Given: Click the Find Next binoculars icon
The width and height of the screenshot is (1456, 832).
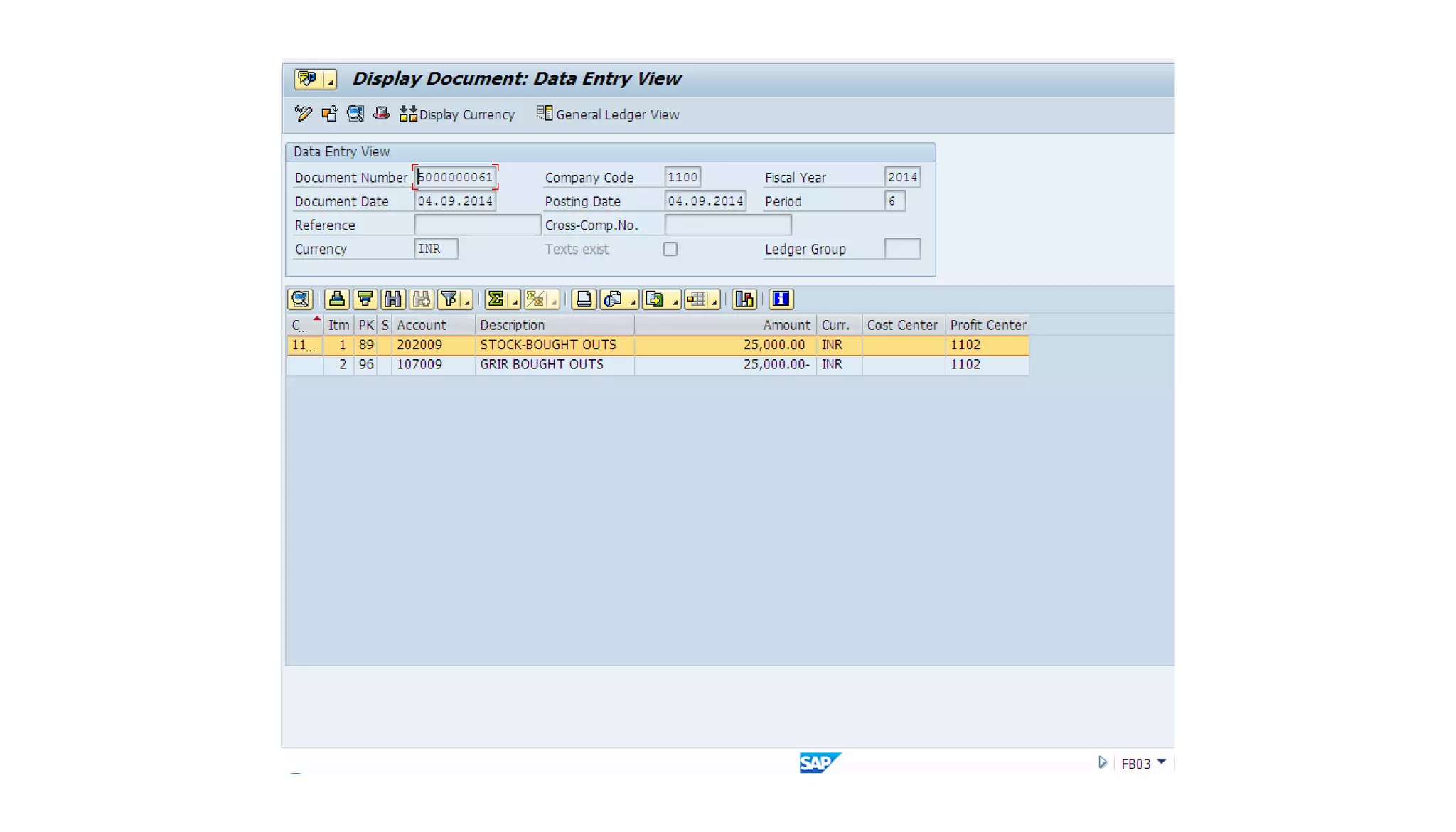Looking at the screenshot, I should click(x=422, y=299).
